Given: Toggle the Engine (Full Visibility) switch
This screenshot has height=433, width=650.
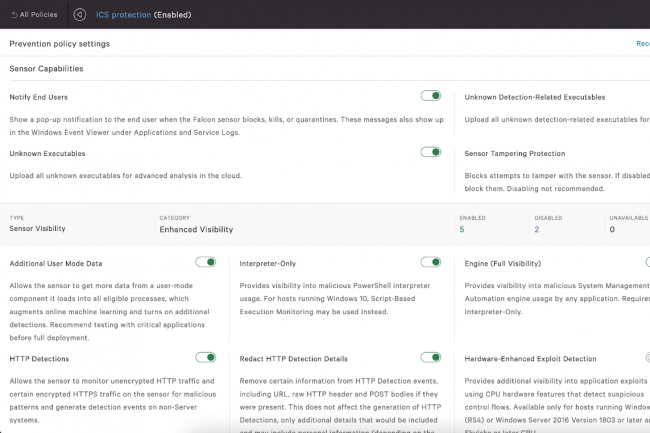Looking at the screenshot, I should point(646,262).
